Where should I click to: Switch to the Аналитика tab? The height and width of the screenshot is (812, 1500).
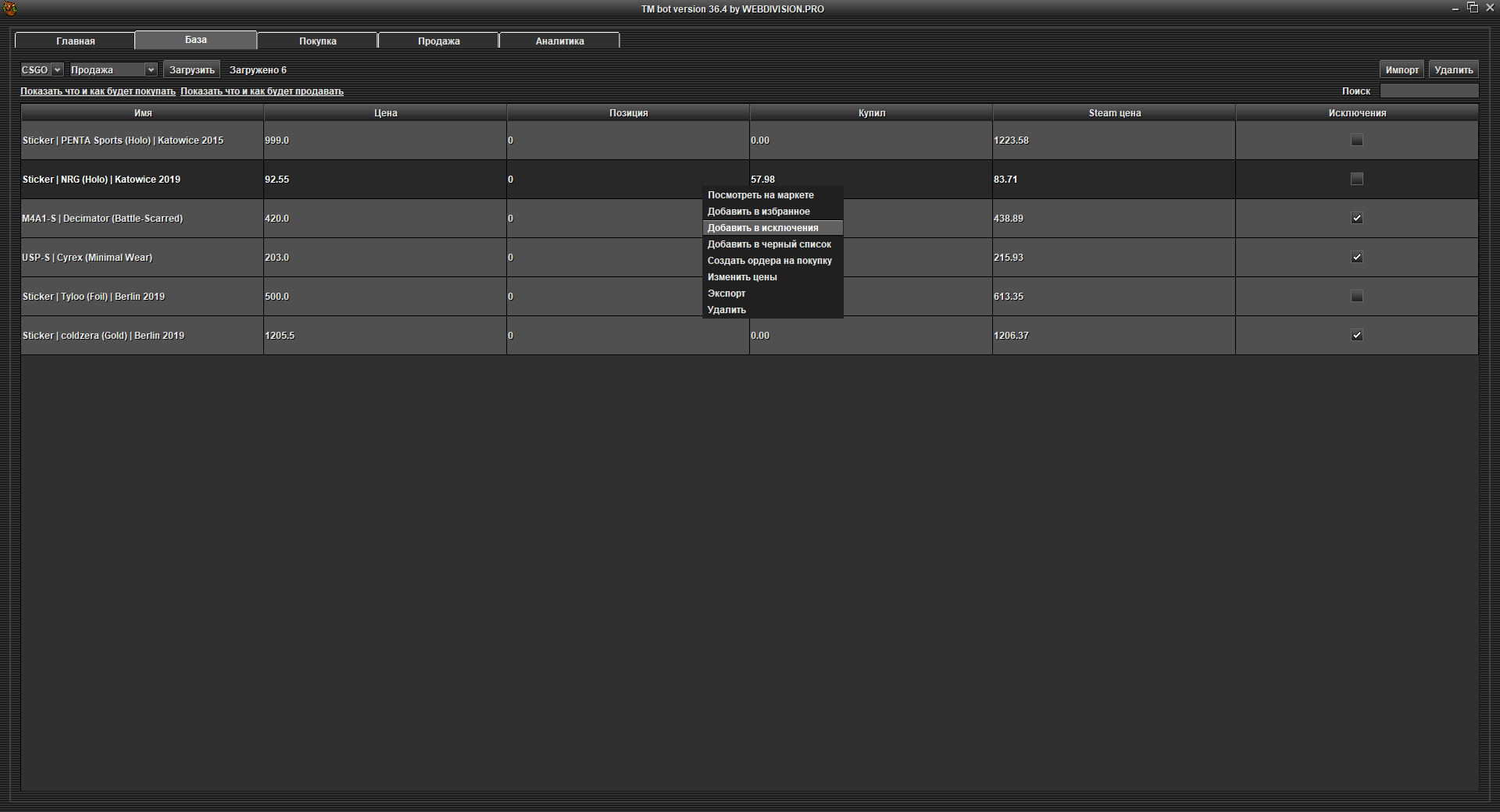click(x=559, y=41)
